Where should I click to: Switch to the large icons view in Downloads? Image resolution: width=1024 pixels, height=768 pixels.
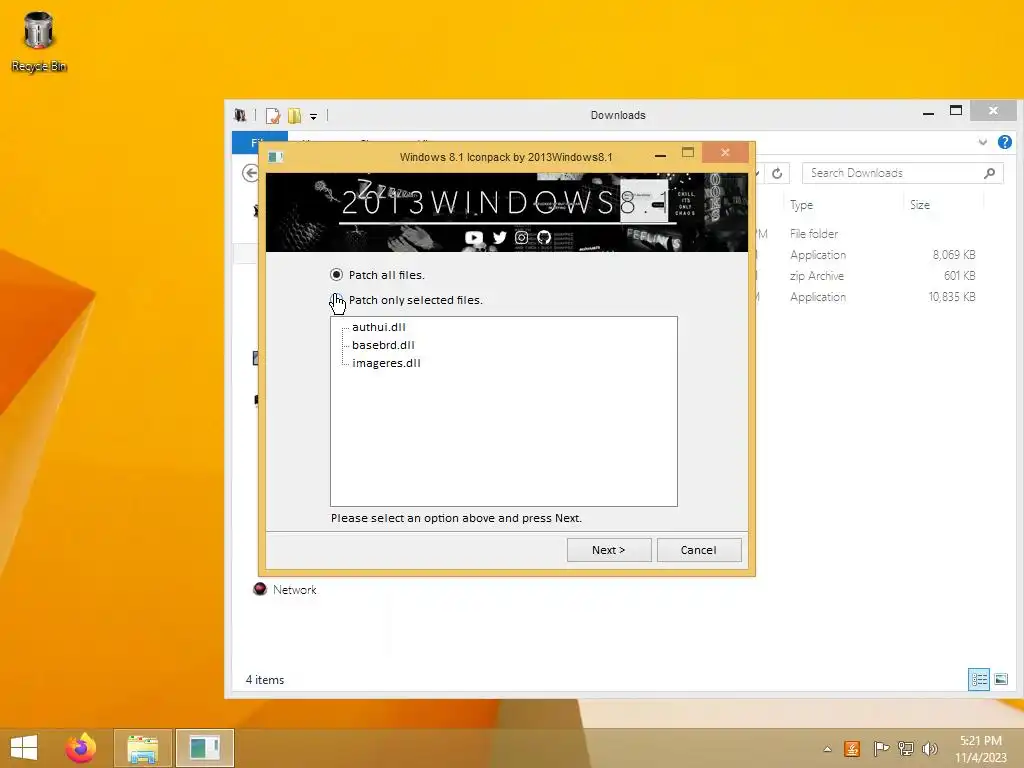[x=1000, y=679]
